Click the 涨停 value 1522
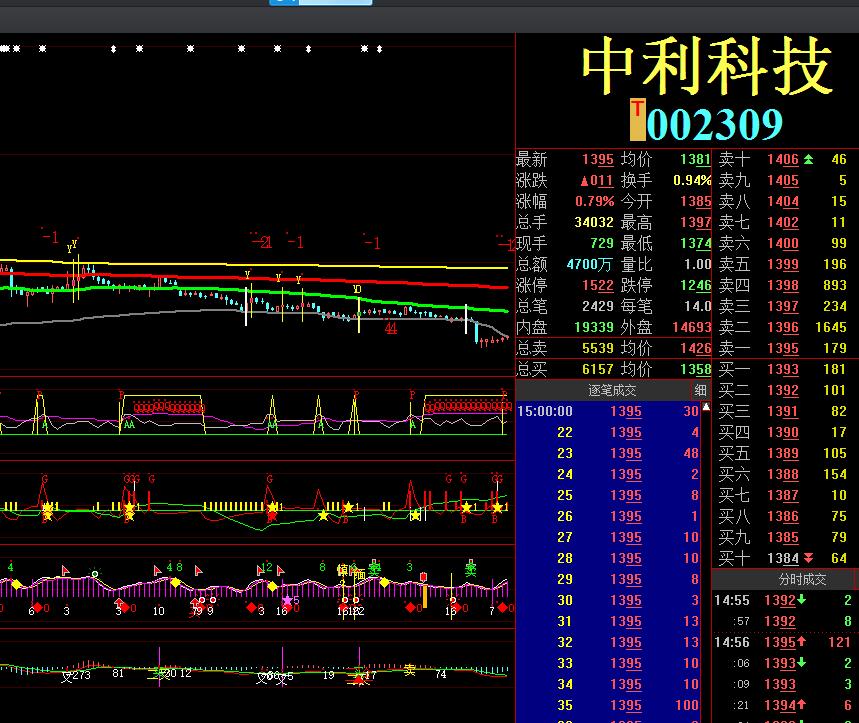This screenshot has height=723, width=859. pyautogui.click(x=598, y=285)
